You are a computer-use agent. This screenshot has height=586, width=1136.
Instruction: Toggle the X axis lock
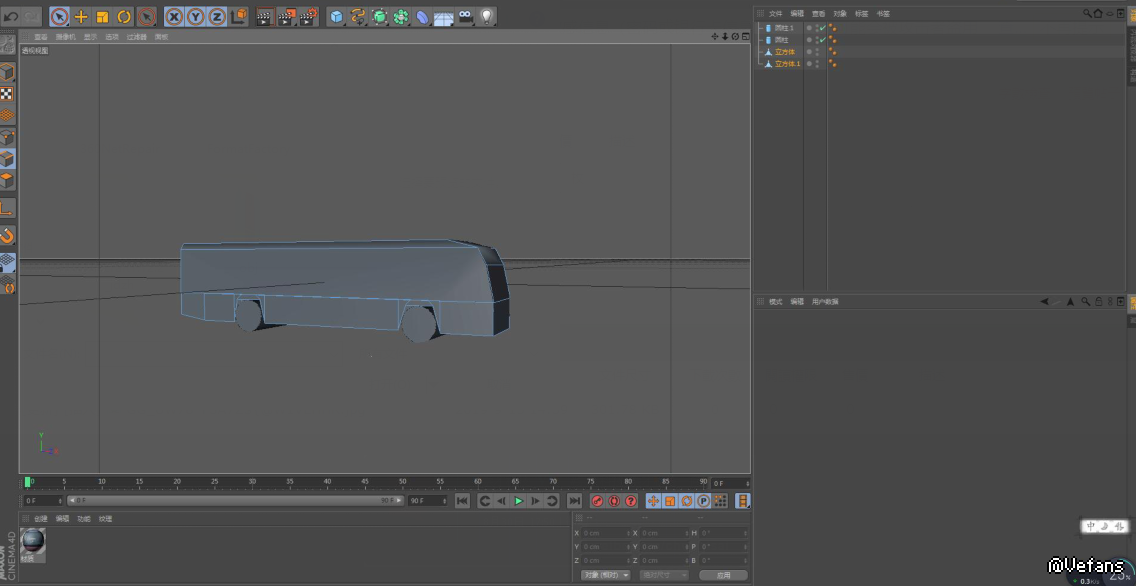[x=174, y=16]
